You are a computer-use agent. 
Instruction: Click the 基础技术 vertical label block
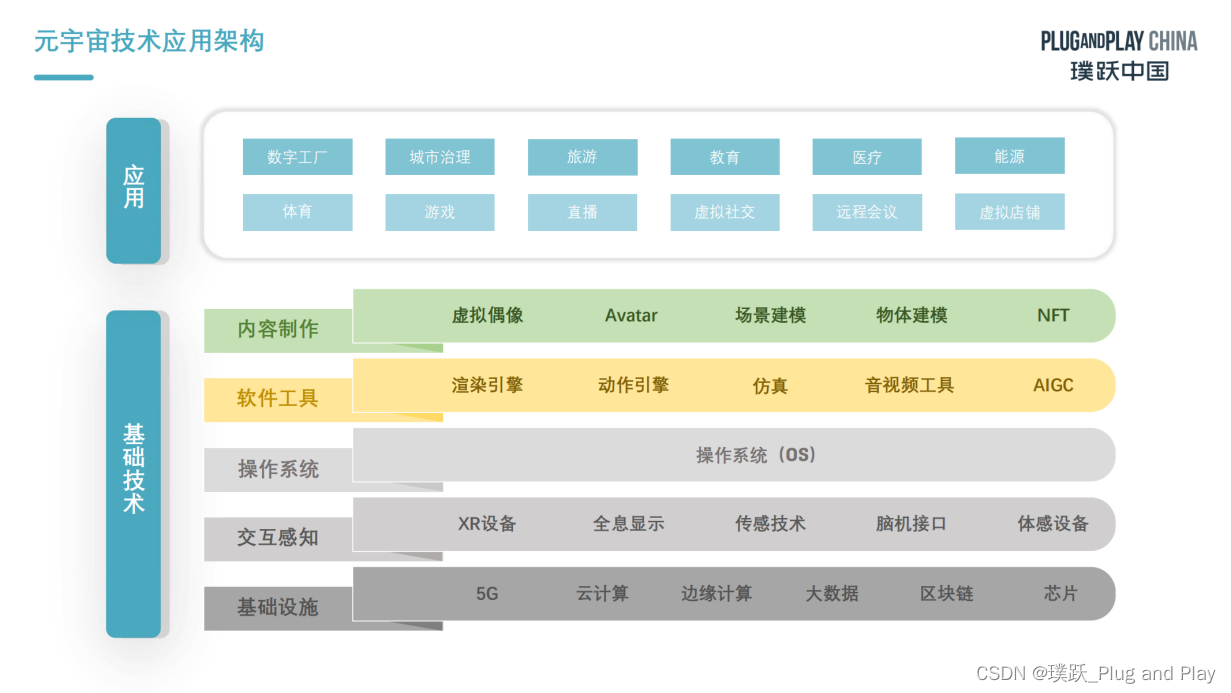click(x=134, y=474)
